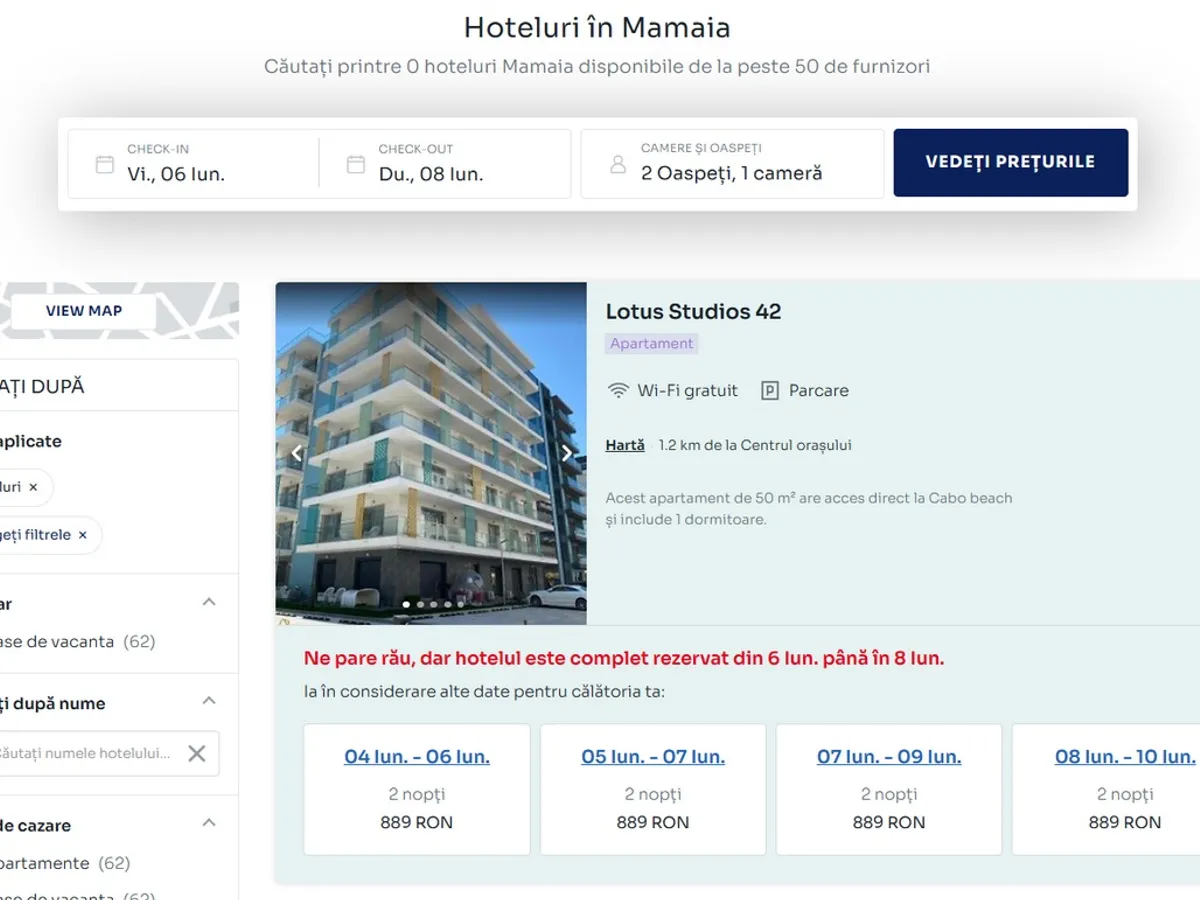Image resolution: width=1200 pixels, height=900 pixels.
Task: Click the Parcare parking icon
Action: 769,391
